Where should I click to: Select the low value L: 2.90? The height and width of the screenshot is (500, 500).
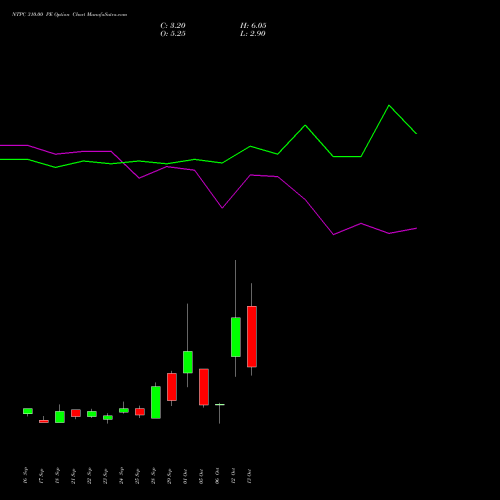253,34
